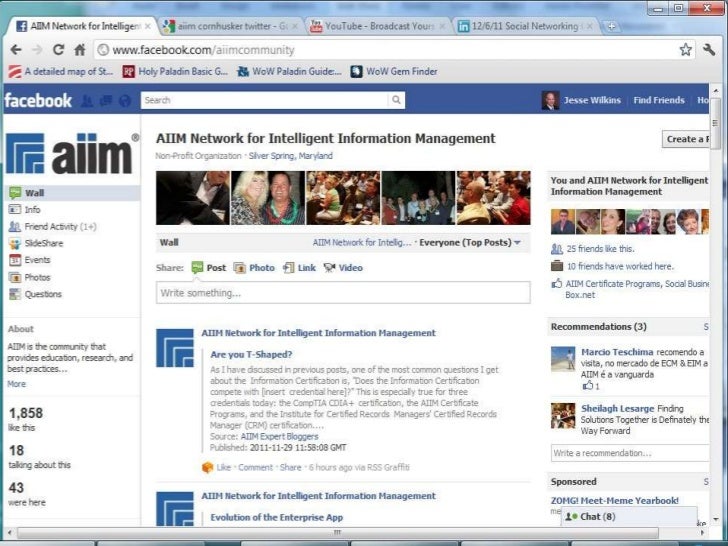728x546 pixels.
Task: Open the Facebook friend requests icon
Action: [x=87, y=101]
